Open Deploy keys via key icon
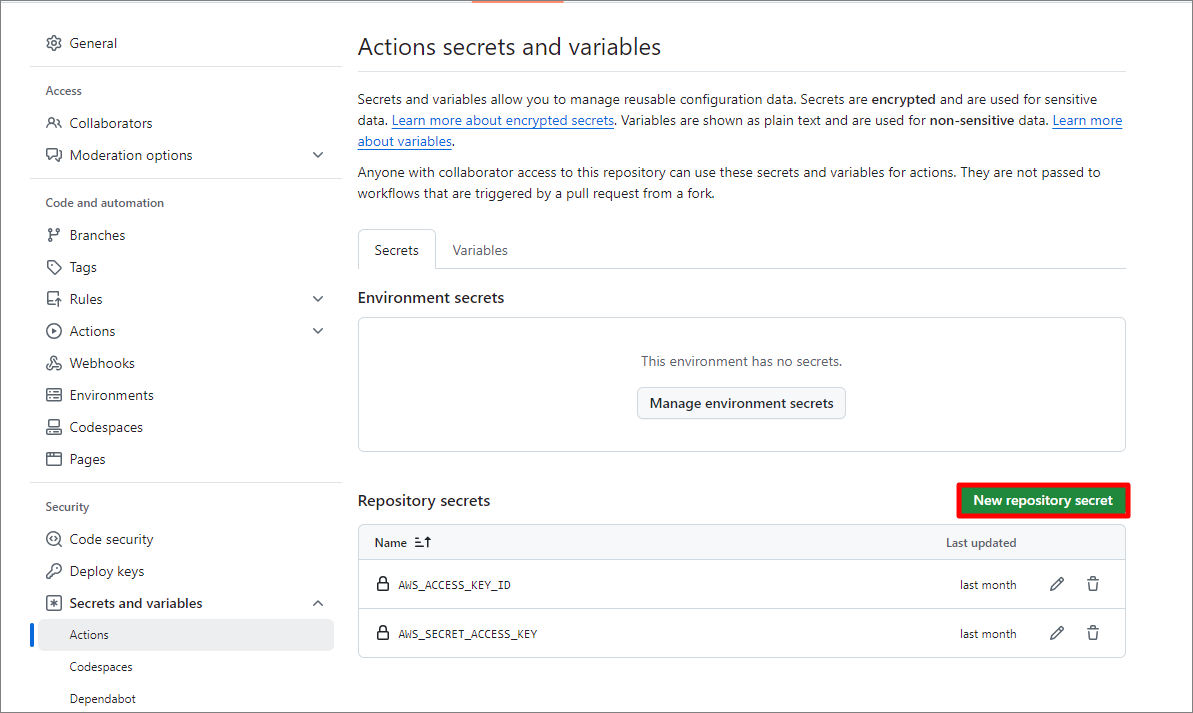1193x713 pixels. pos(53,570)
